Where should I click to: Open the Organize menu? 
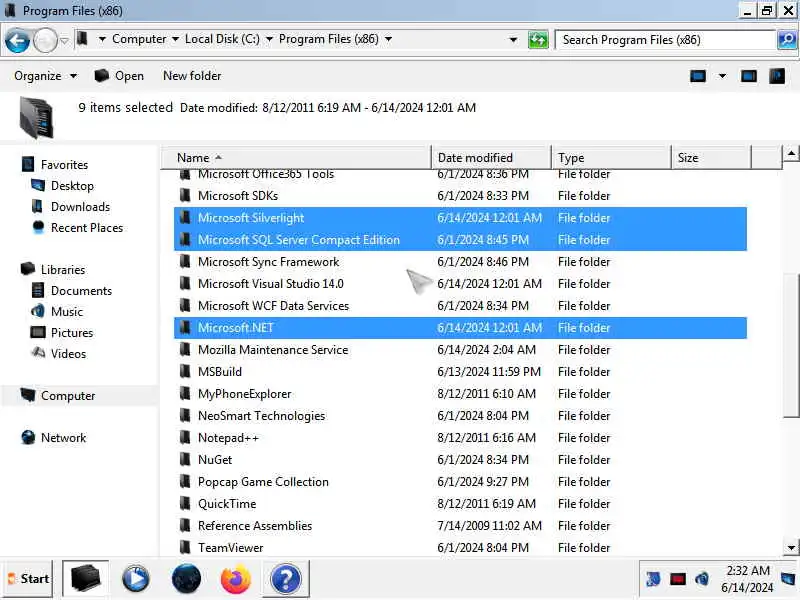[x=45, y=76]
